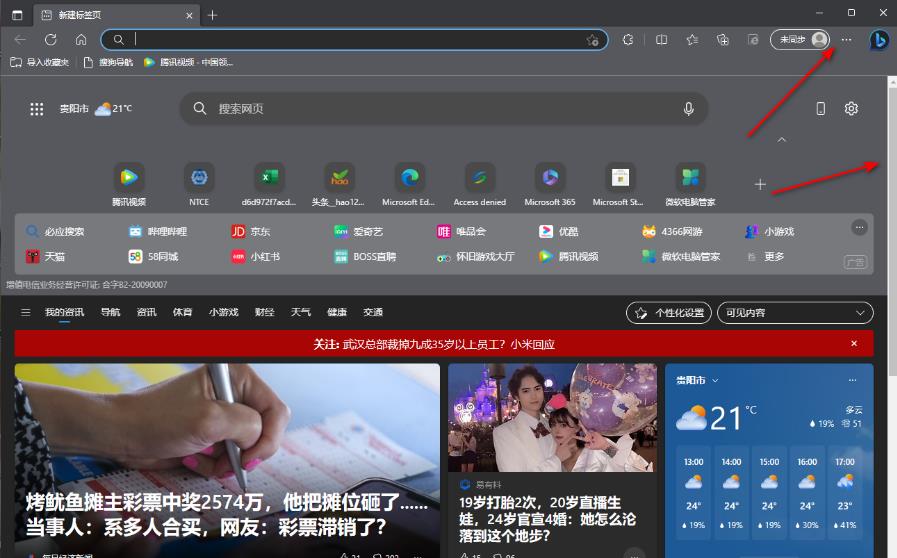This screenshot has height=558, width=897.
Task: Open 头条_hao123 quick link tile
Action: tap(338, 184)
